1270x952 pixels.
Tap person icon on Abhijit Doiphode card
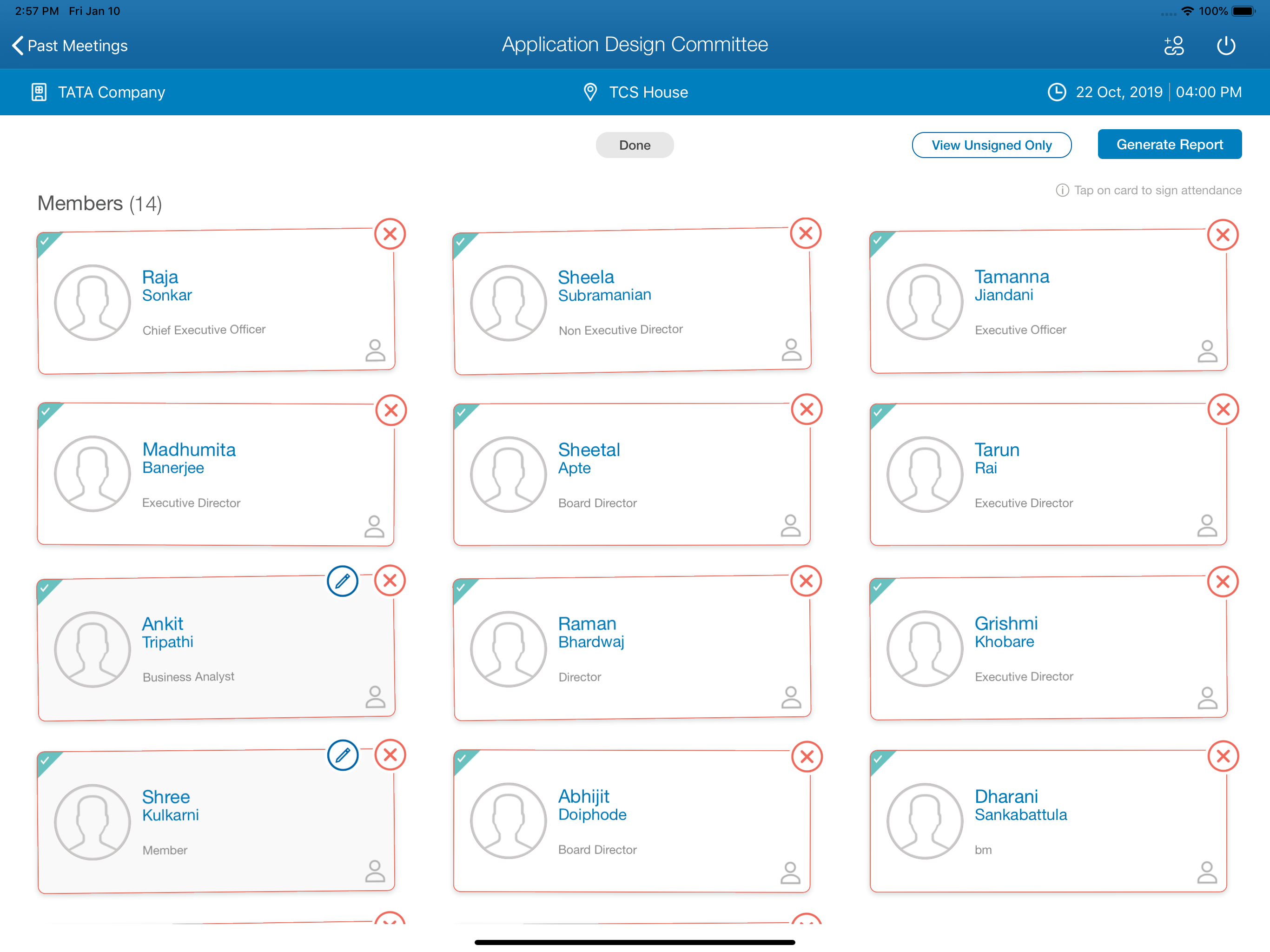[791, 873]
